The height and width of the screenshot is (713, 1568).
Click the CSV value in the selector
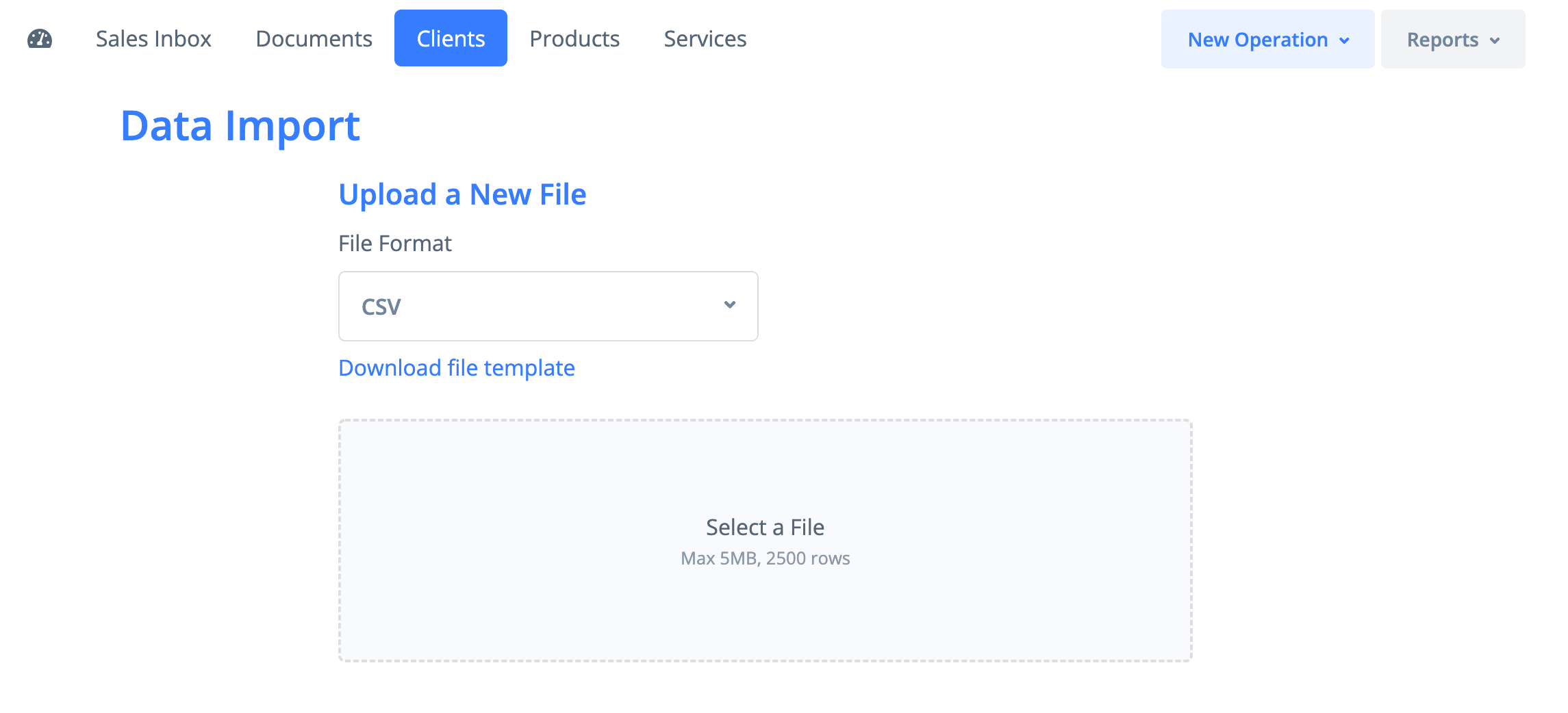pos(381,307)
